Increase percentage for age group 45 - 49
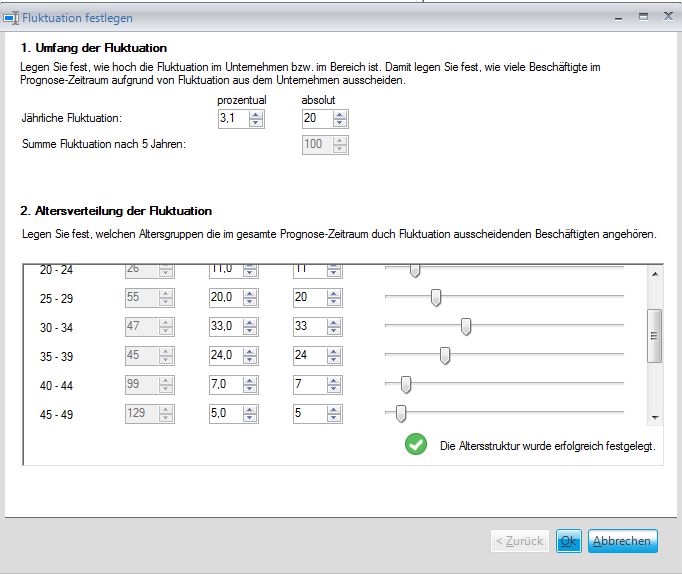Viewport: 682px width, 574px height. [x=250, y=410]
